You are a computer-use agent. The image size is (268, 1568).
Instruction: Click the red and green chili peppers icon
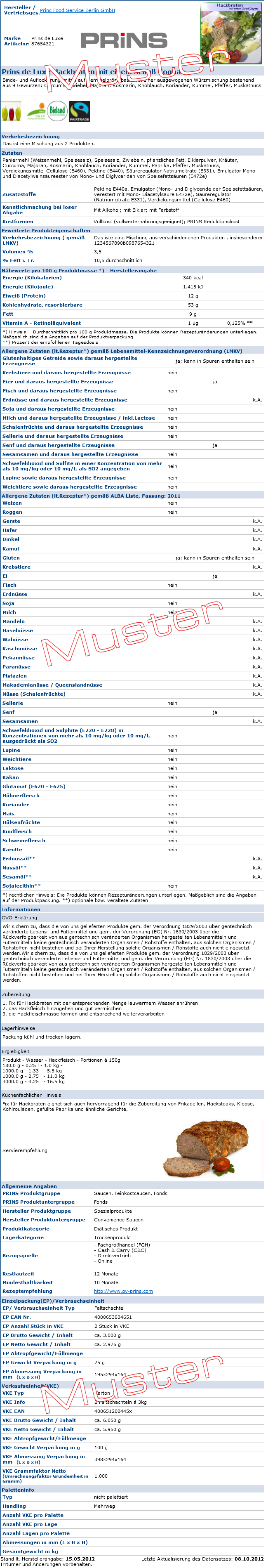[x=12, y=112]
